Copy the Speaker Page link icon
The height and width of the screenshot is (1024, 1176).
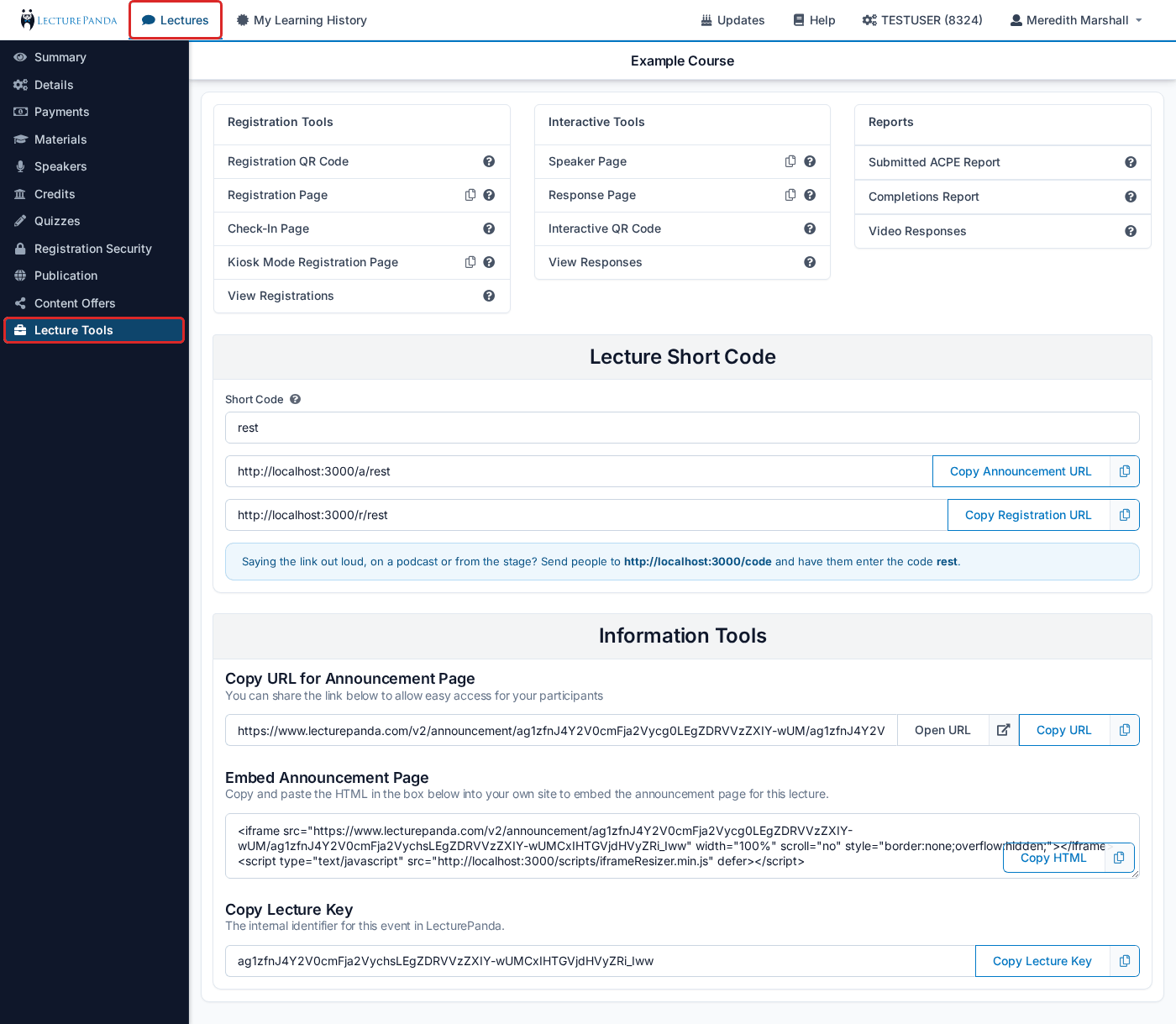coord(790,161)
